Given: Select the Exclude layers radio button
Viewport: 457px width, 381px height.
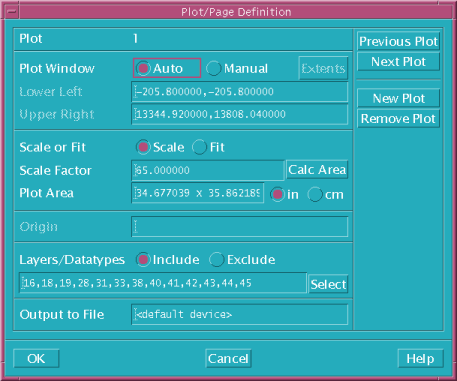Looking at the screenshot, I should (242, 260).
